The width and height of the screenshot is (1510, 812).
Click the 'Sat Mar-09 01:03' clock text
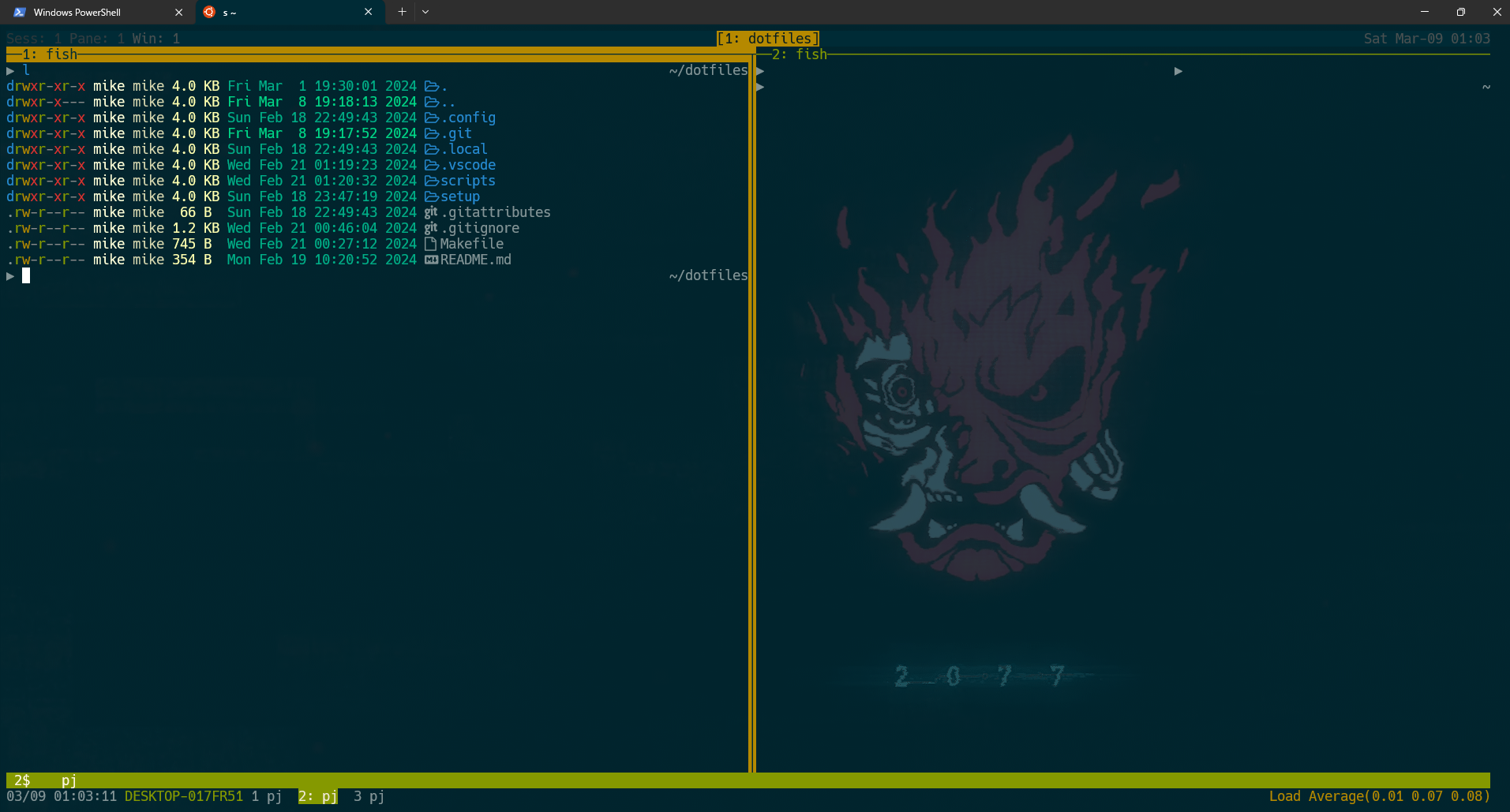[1427, 39]
